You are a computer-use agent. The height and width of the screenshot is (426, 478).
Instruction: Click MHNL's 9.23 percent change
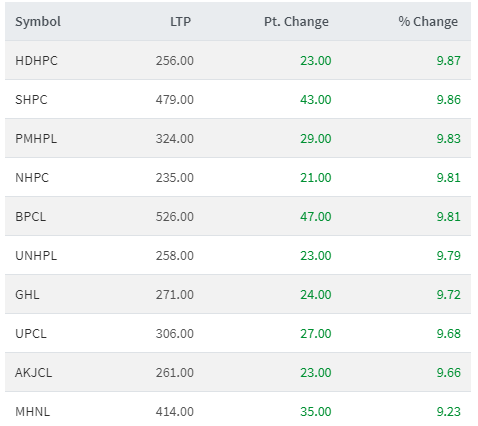tap(449, 412)
